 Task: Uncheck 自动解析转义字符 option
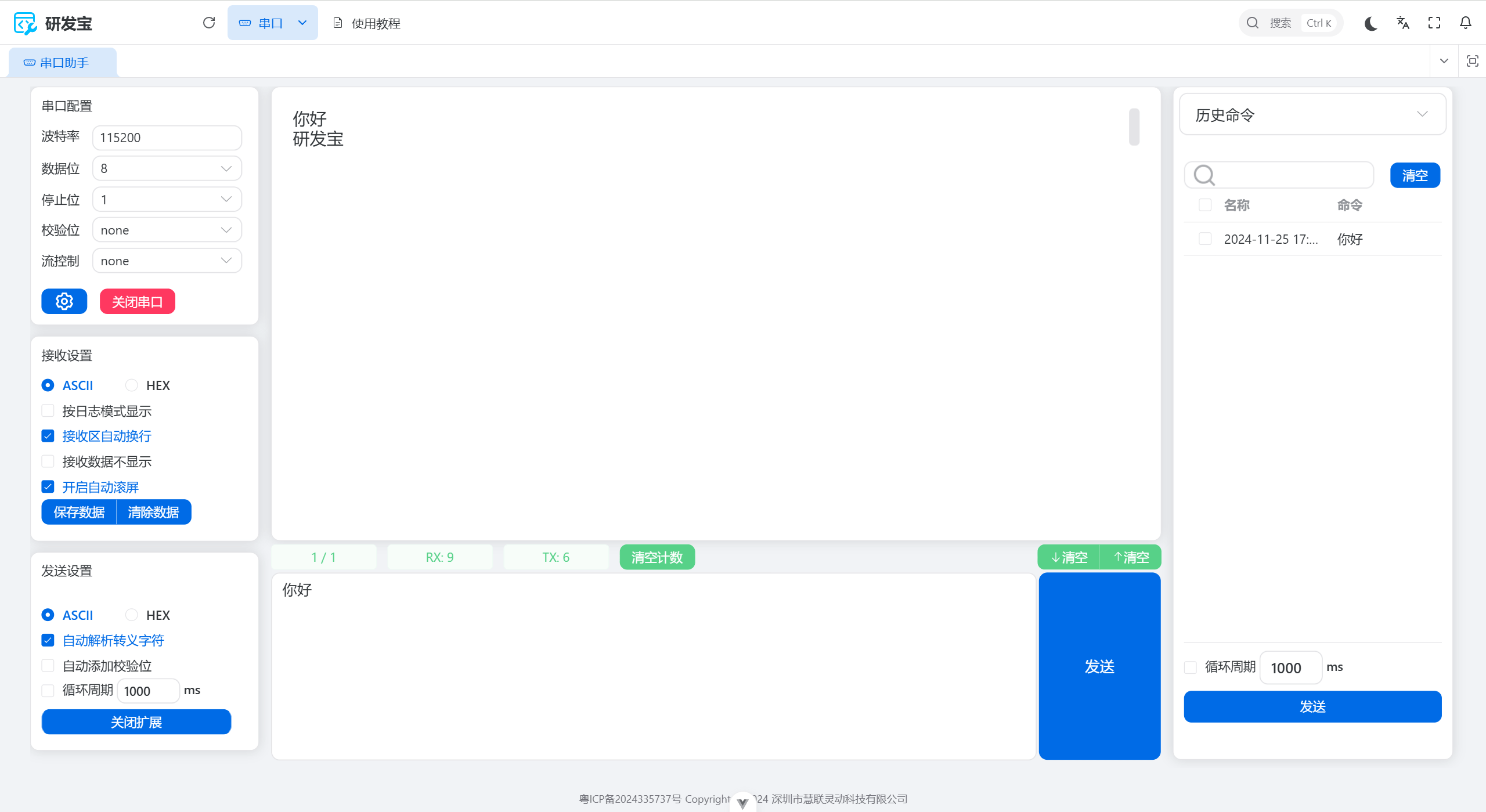point(48,640)
